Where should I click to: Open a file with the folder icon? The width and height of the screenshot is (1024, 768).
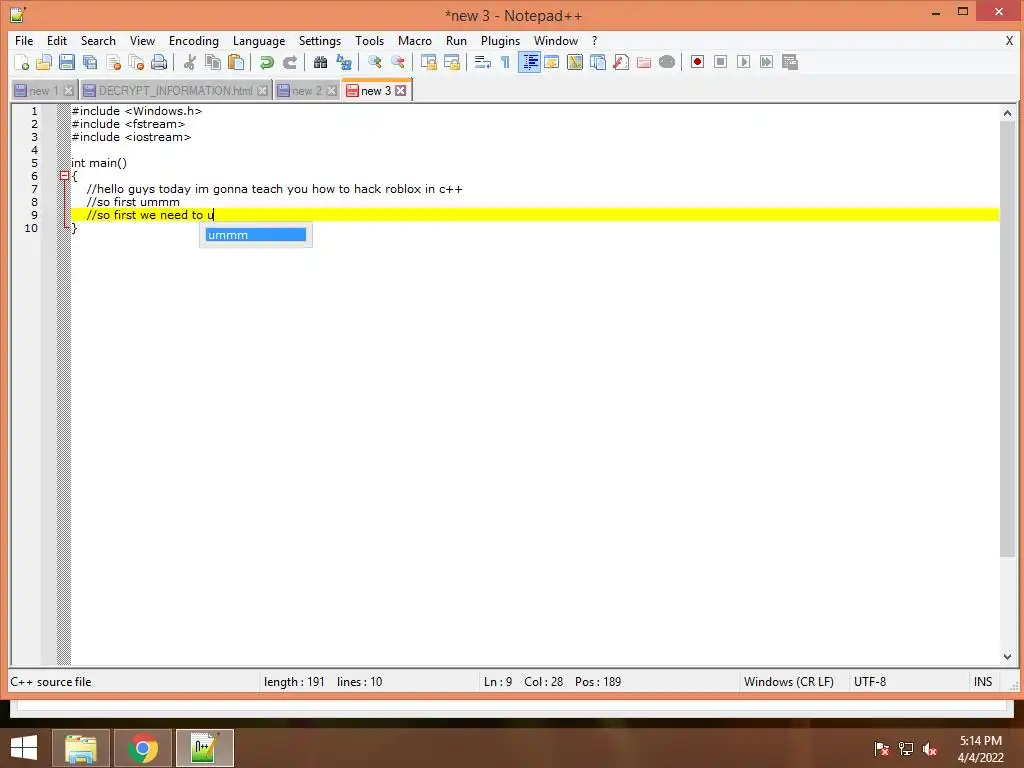(x=44, y=63)
